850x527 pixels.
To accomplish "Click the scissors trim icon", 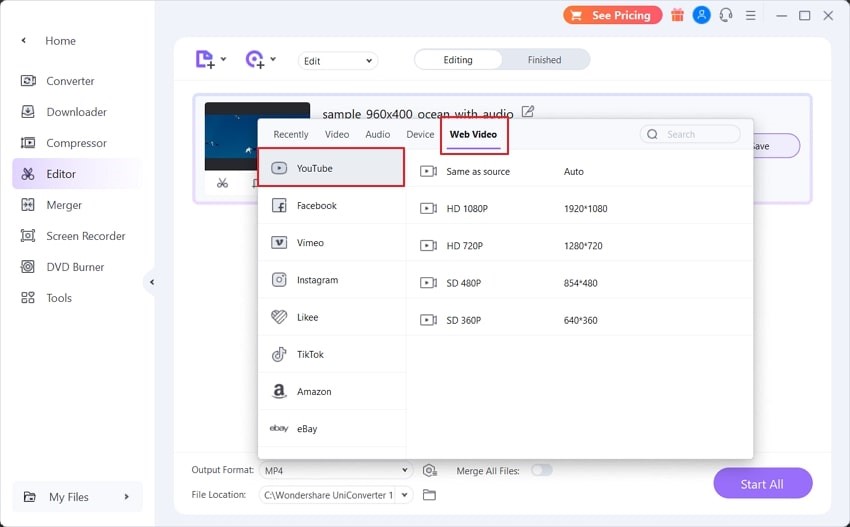I will click(x=222, y=183).
